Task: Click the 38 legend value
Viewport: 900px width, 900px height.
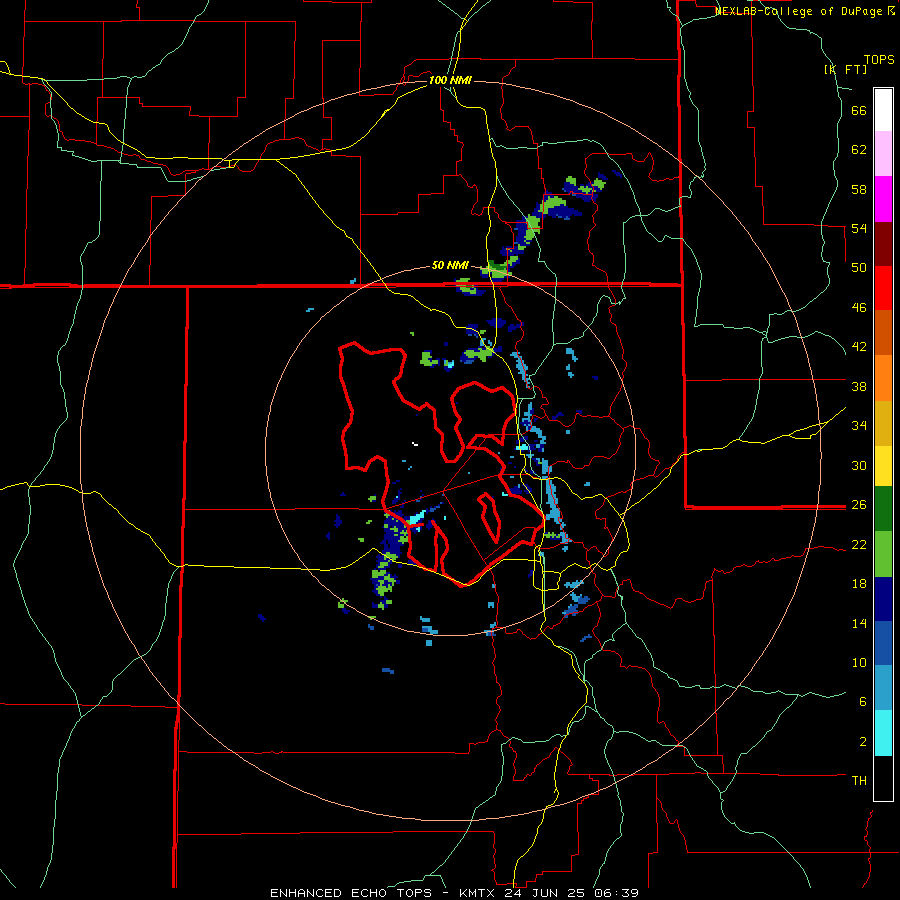Action: 859,386
